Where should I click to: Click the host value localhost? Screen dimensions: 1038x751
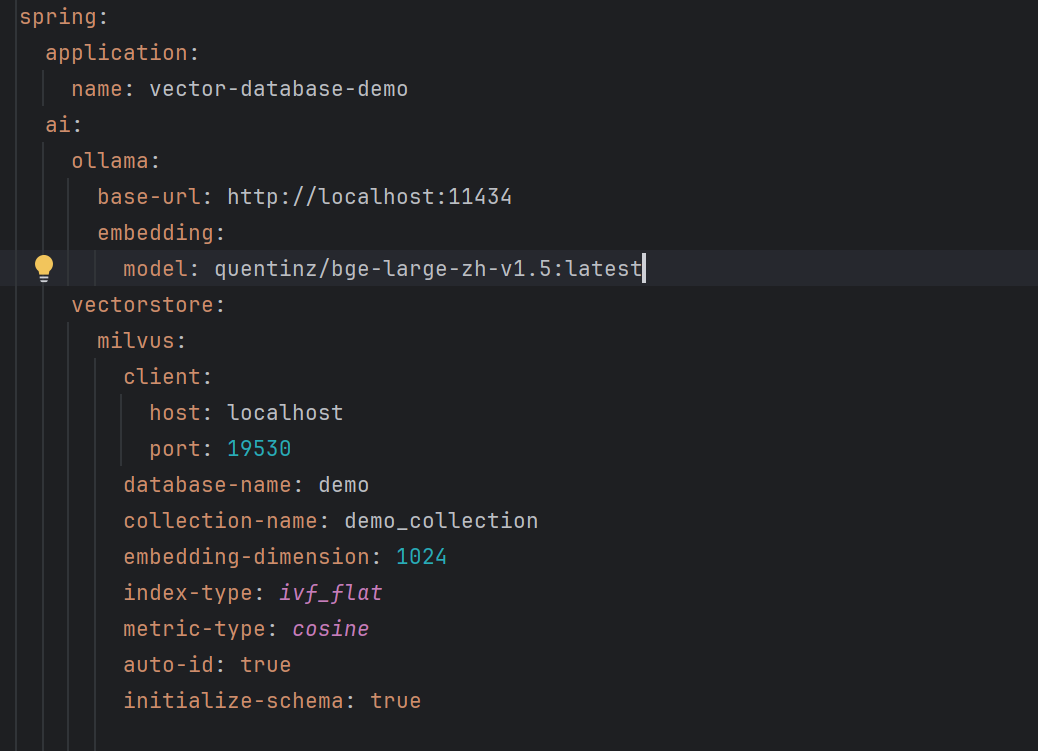(285, 413)
